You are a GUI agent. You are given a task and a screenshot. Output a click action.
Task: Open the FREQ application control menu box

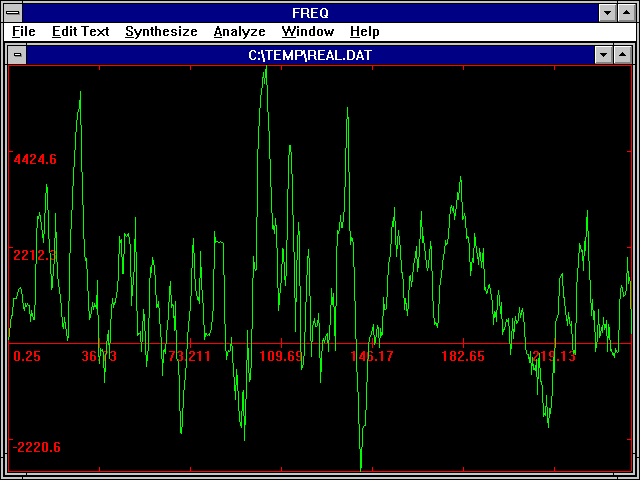[x=12, y=12]
